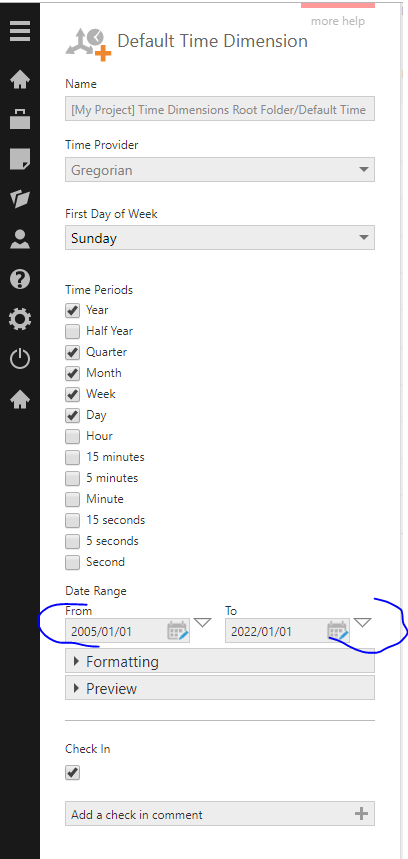The width and height of the screenshot is (408, 859).
Task: Enable the Half Year time period checkbox
Action: [x=72, y=331]
